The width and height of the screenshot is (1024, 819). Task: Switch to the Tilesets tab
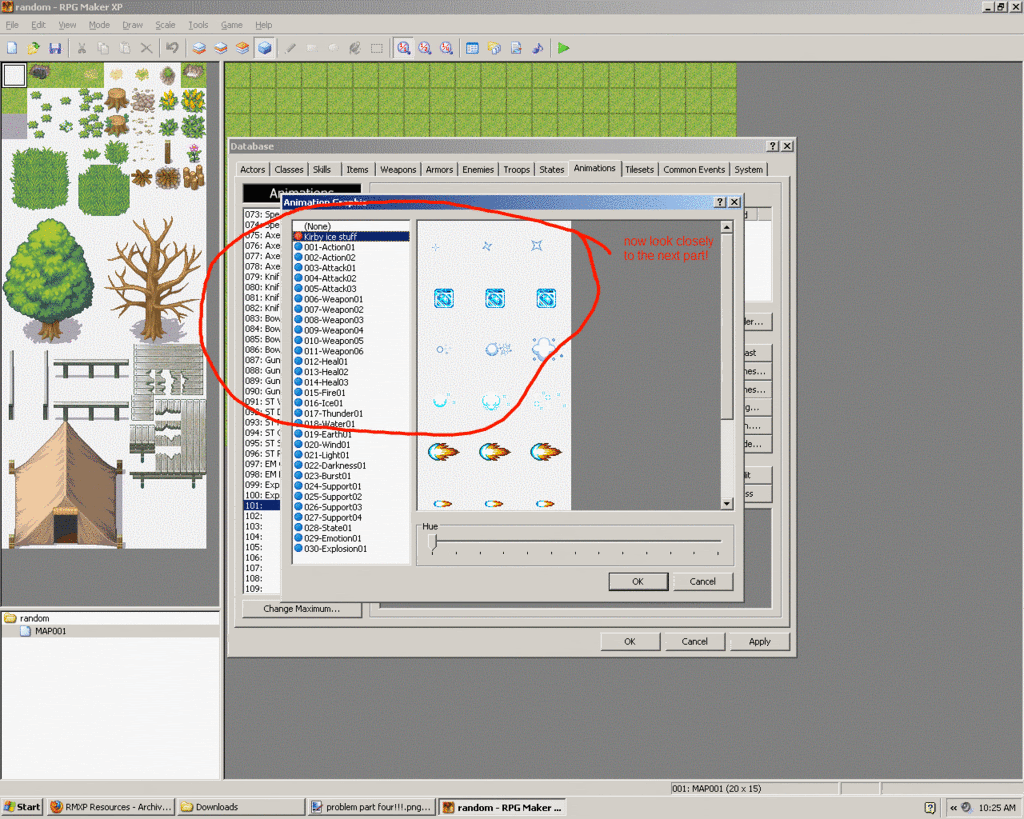click(x=639, y=170)
